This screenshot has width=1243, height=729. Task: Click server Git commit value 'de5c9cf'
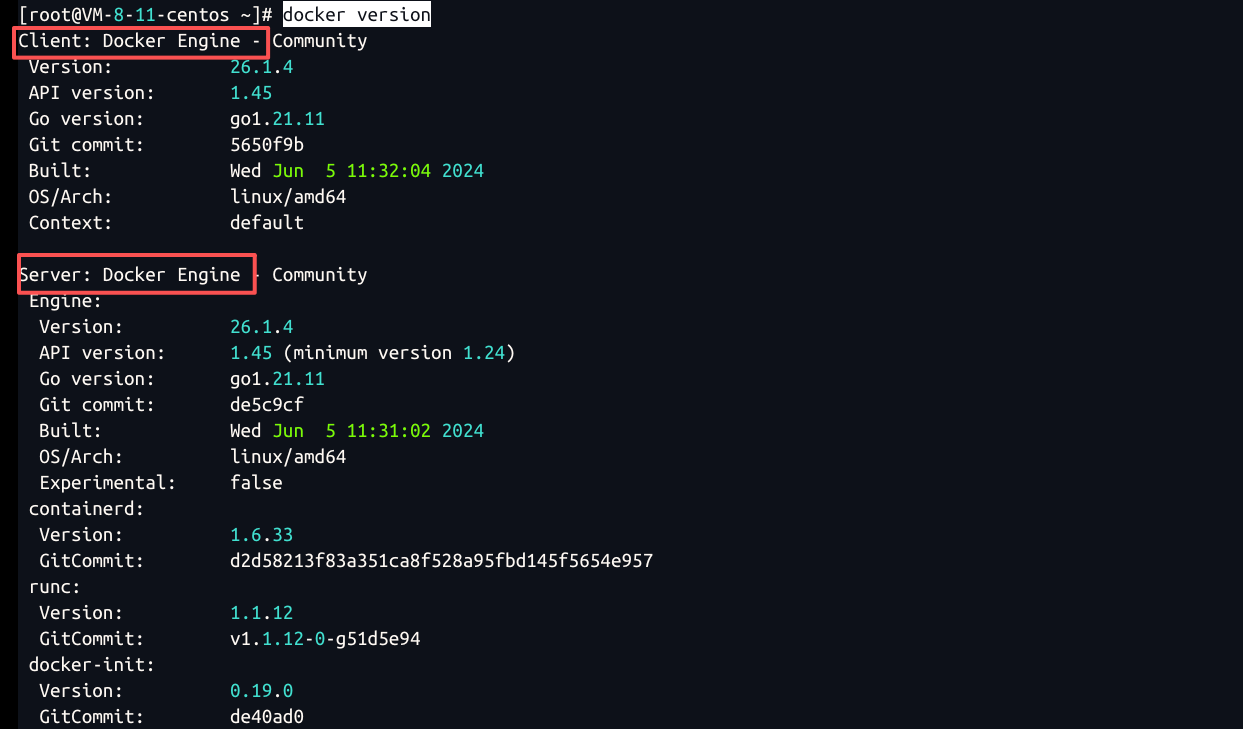267,405
